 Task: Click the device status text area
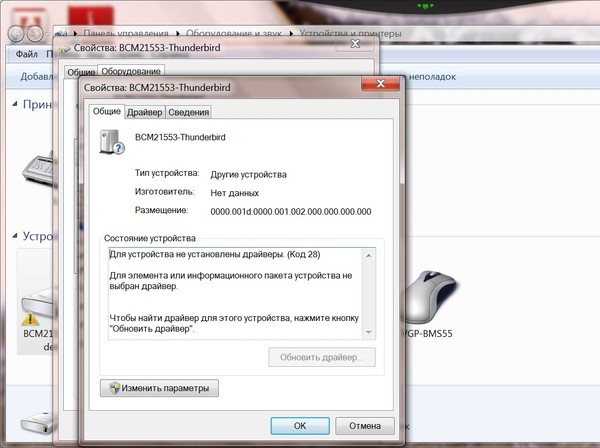(235, 293)
